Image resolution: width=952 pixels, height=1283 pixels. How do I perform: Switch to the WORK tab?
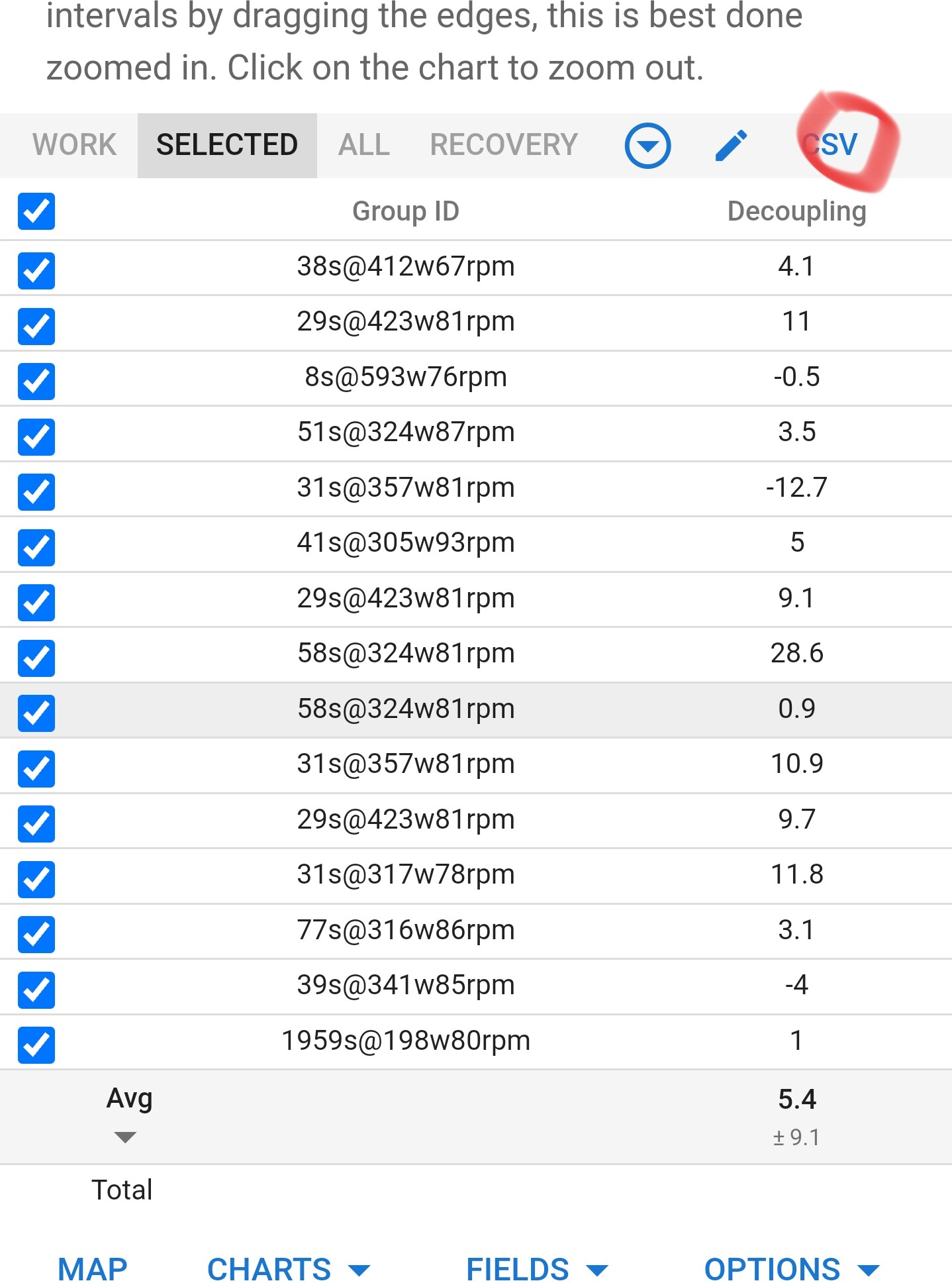(x=74, y=145)
